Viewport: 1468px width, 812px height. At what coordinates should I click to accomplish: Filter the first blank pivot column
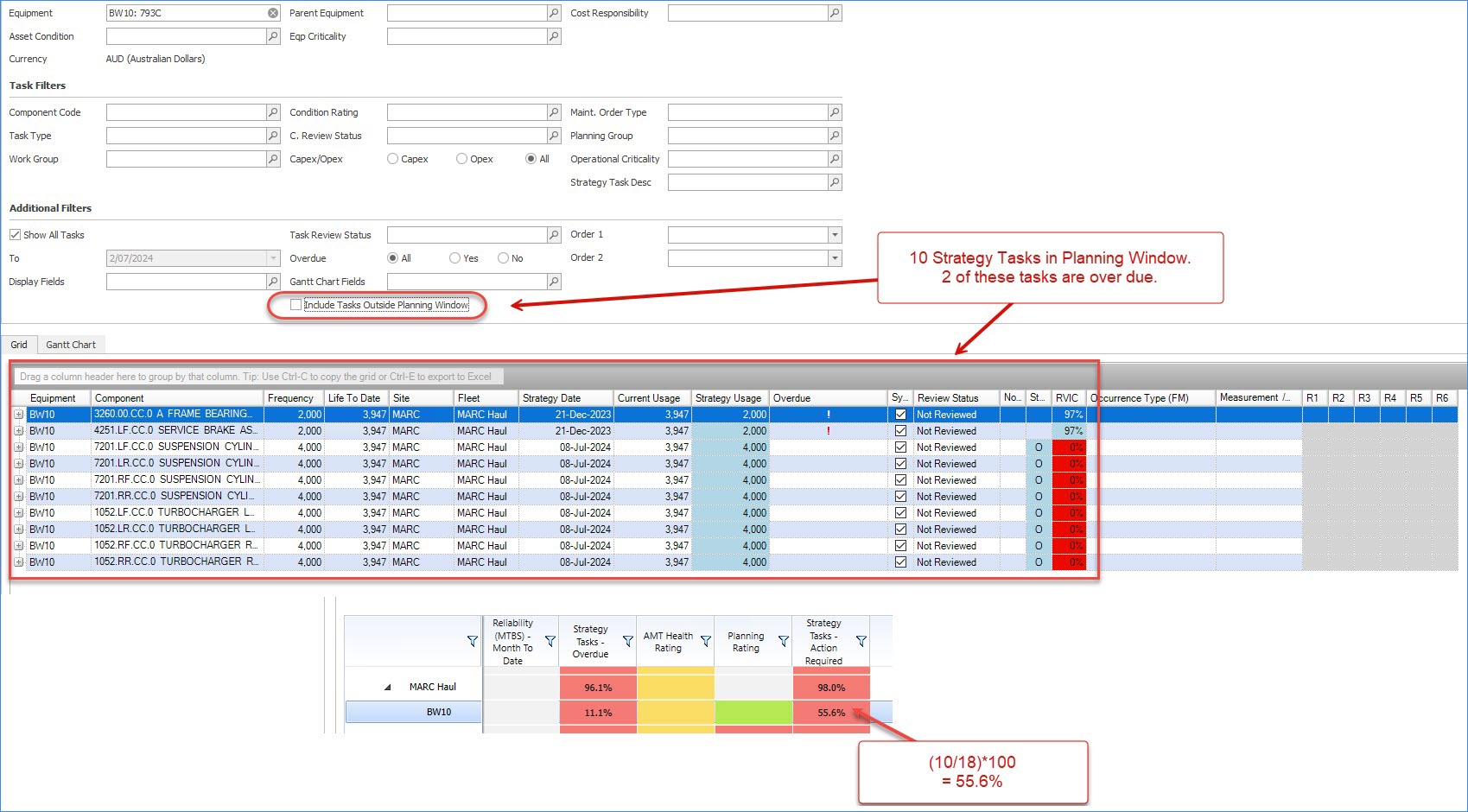click(x=473, y=641)
